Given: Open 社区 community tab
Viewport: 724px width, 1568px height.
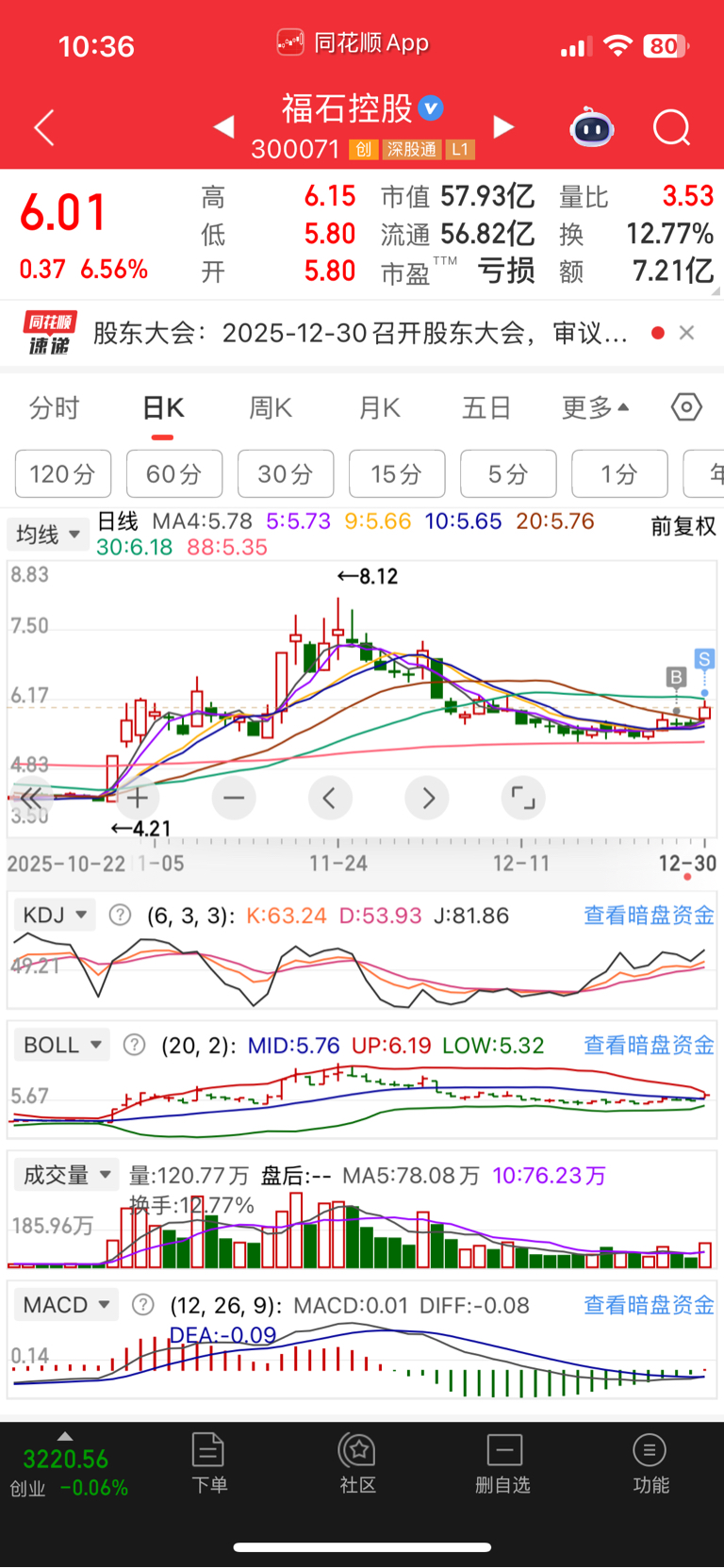Looking at the screenshot, I should (358, 1462).
